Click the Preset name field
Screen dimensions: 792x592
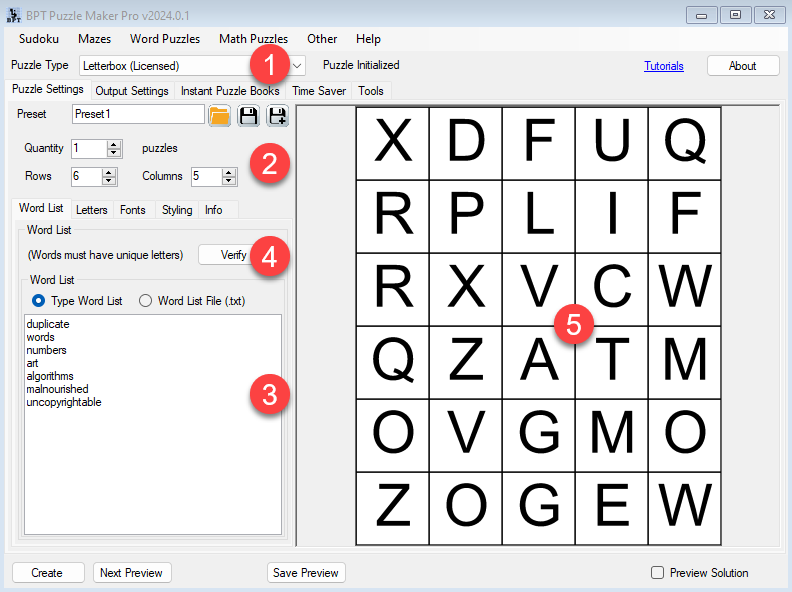point(138,115)
